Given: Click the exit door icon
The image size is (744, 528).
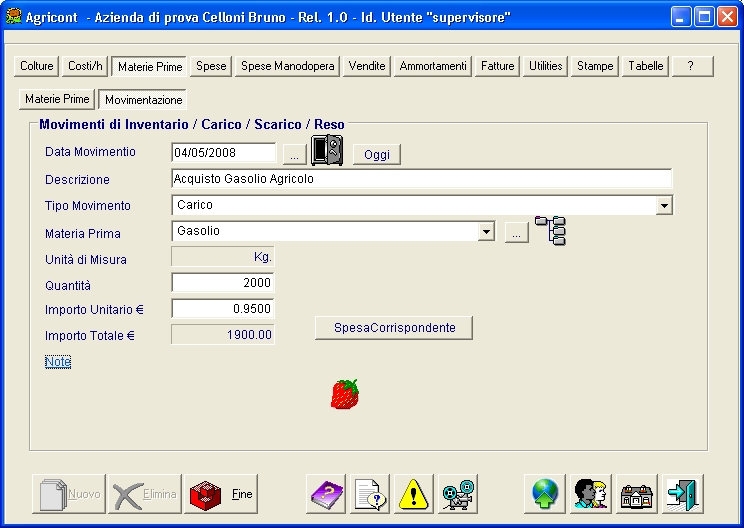Looking at the screenshot, I should (684, 494).
